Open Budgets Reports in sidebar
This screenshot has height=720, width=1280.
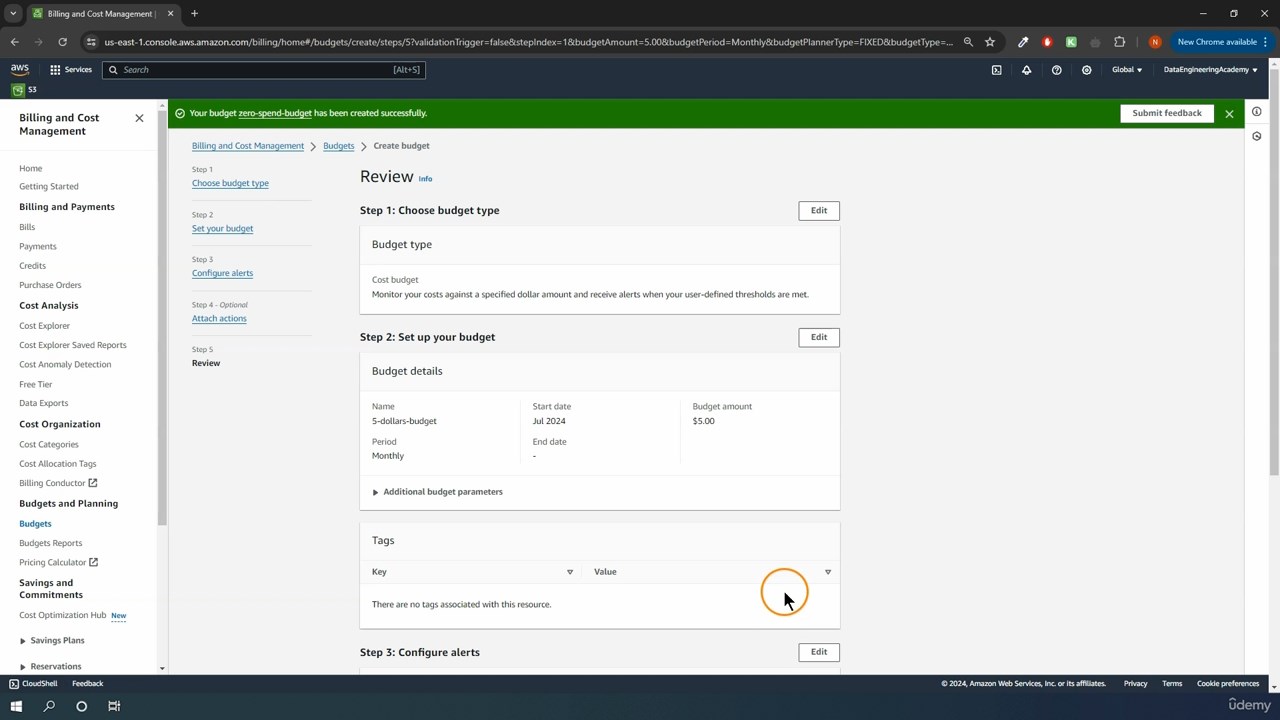(50, 543)
